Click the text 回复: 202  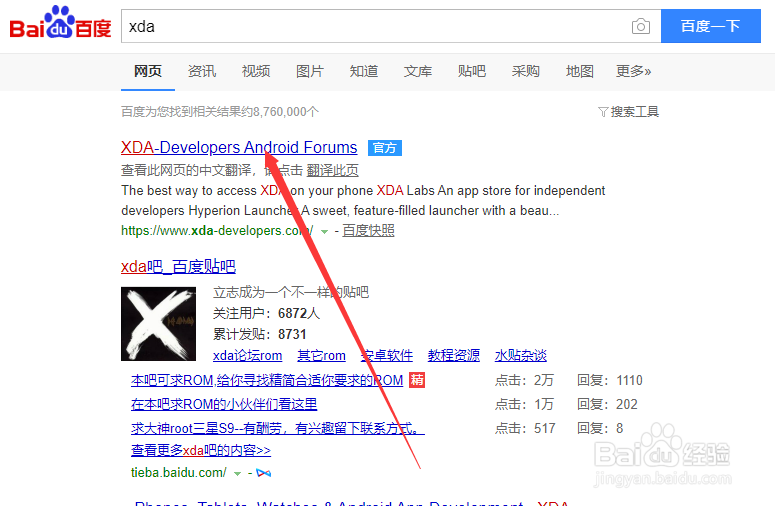click(x=607, y=405)
